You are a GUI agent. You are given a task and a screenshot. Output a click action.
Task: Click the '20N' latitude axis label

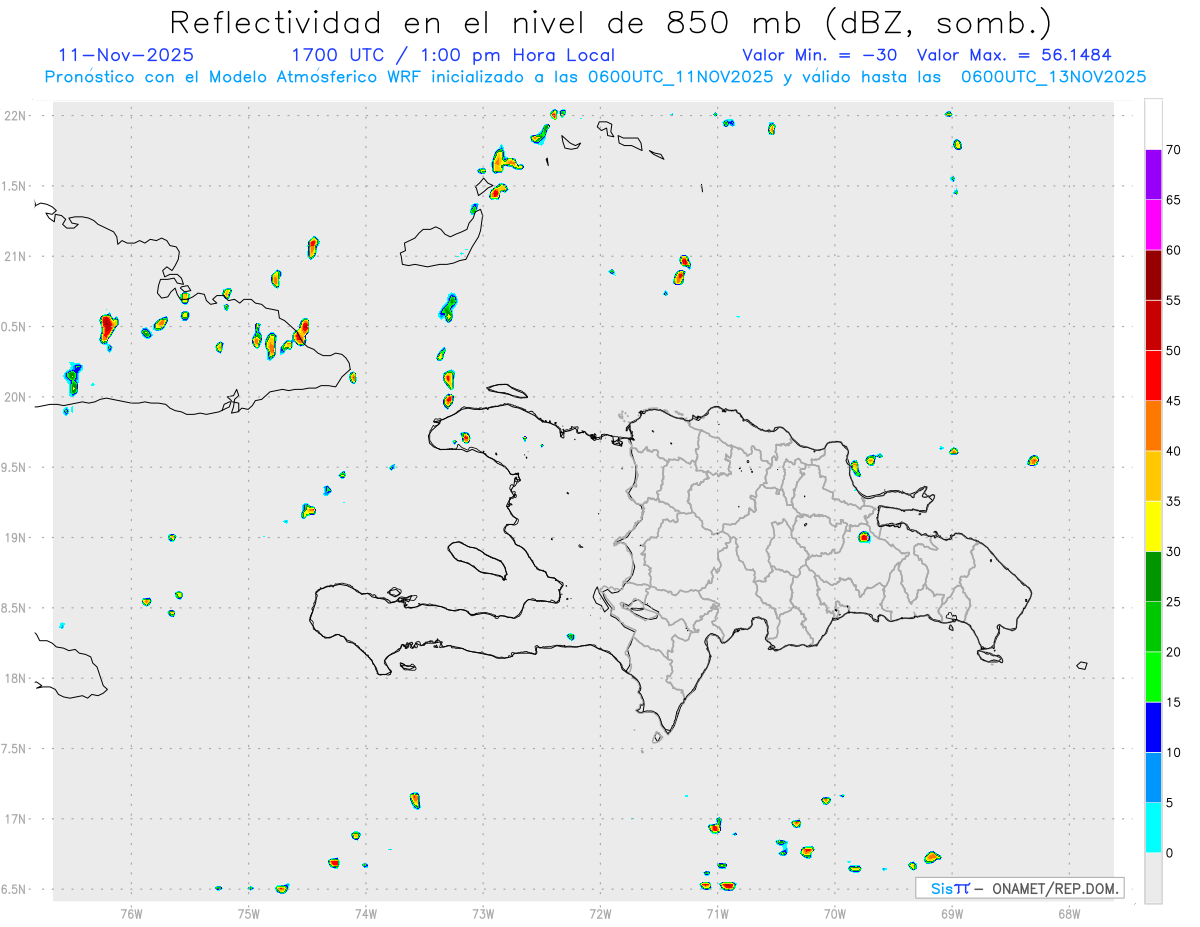(16, 397)
